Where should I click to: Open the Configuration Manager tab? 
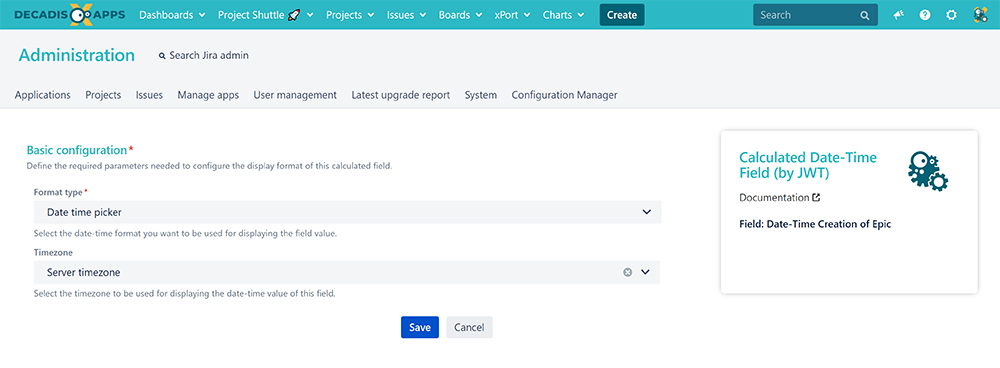pos(564,95)
